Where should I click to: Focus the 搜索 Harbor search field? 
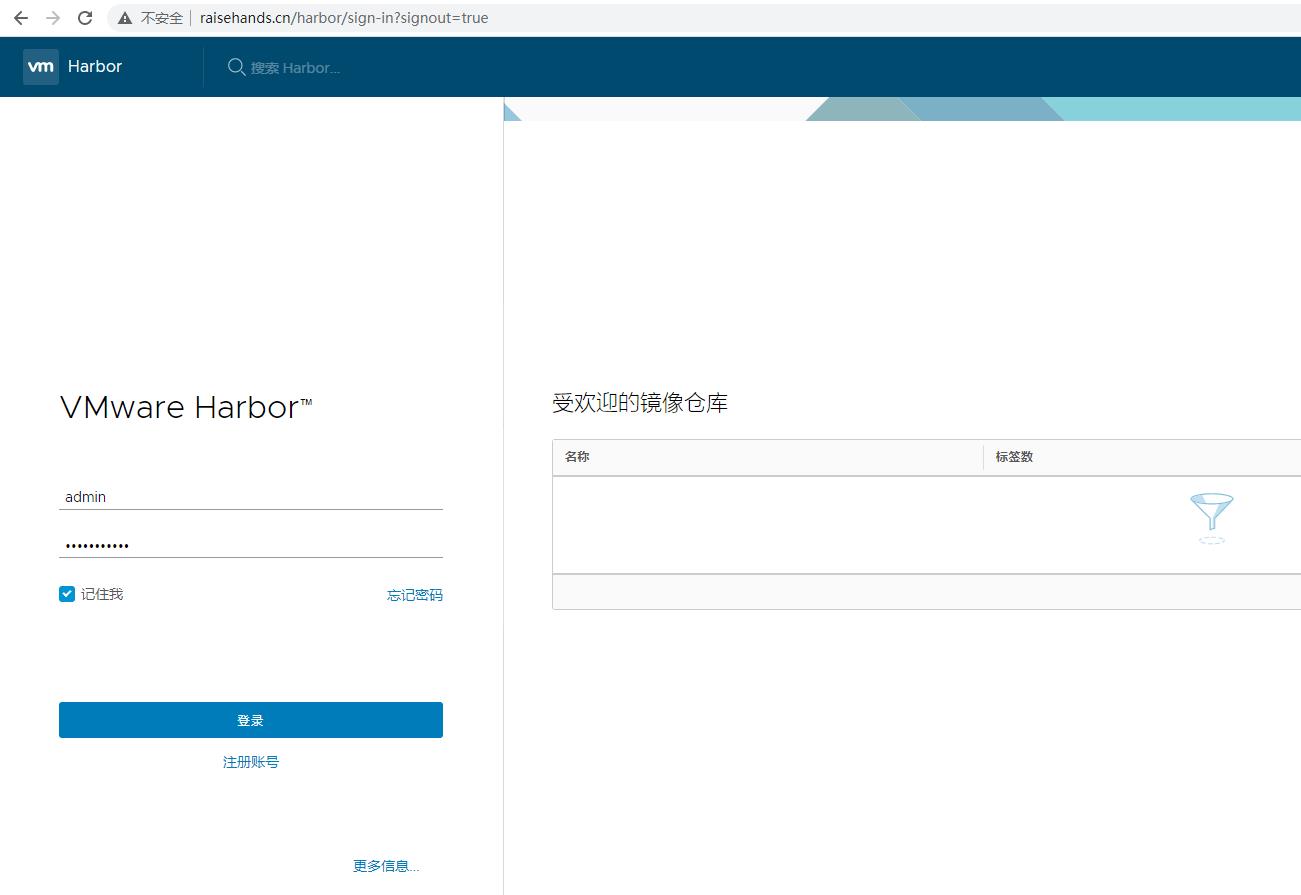tap(295, 68)
